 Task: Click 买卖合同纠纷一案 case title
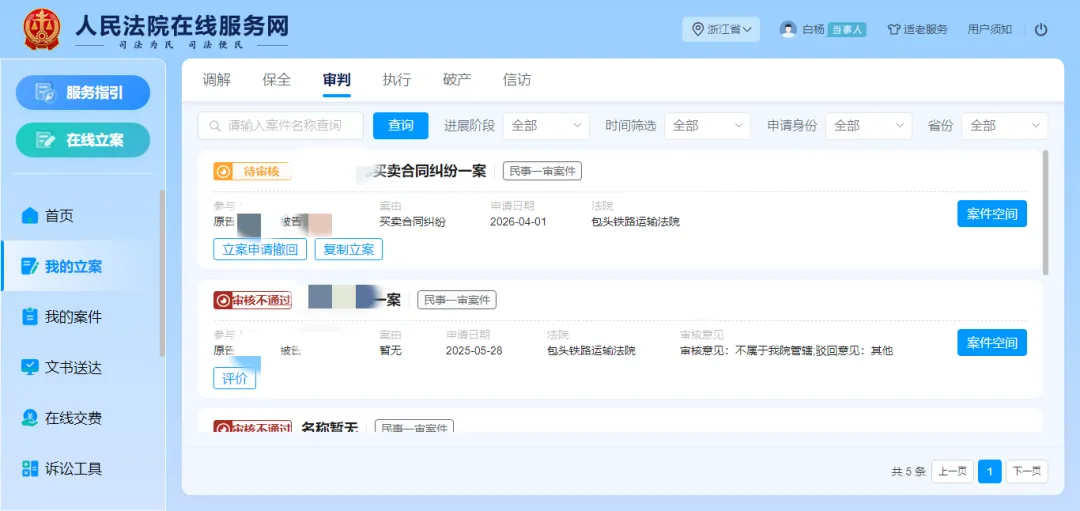point(430,171)
